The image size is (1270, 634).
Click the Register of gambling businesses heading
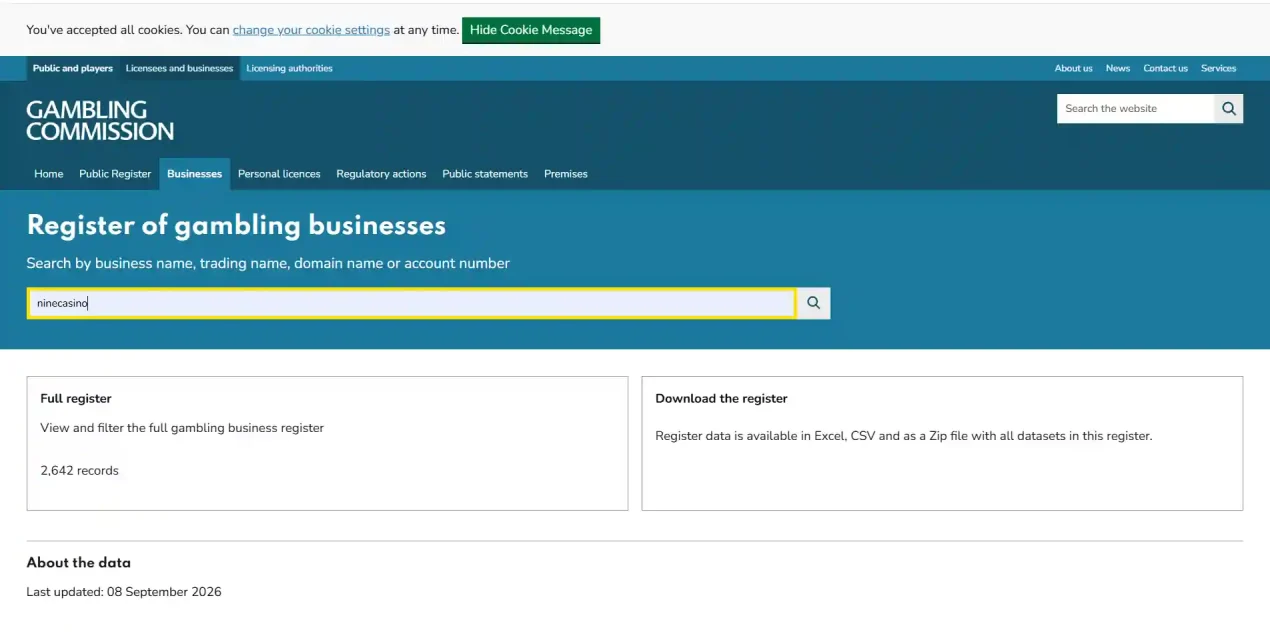tap(236, 226)
